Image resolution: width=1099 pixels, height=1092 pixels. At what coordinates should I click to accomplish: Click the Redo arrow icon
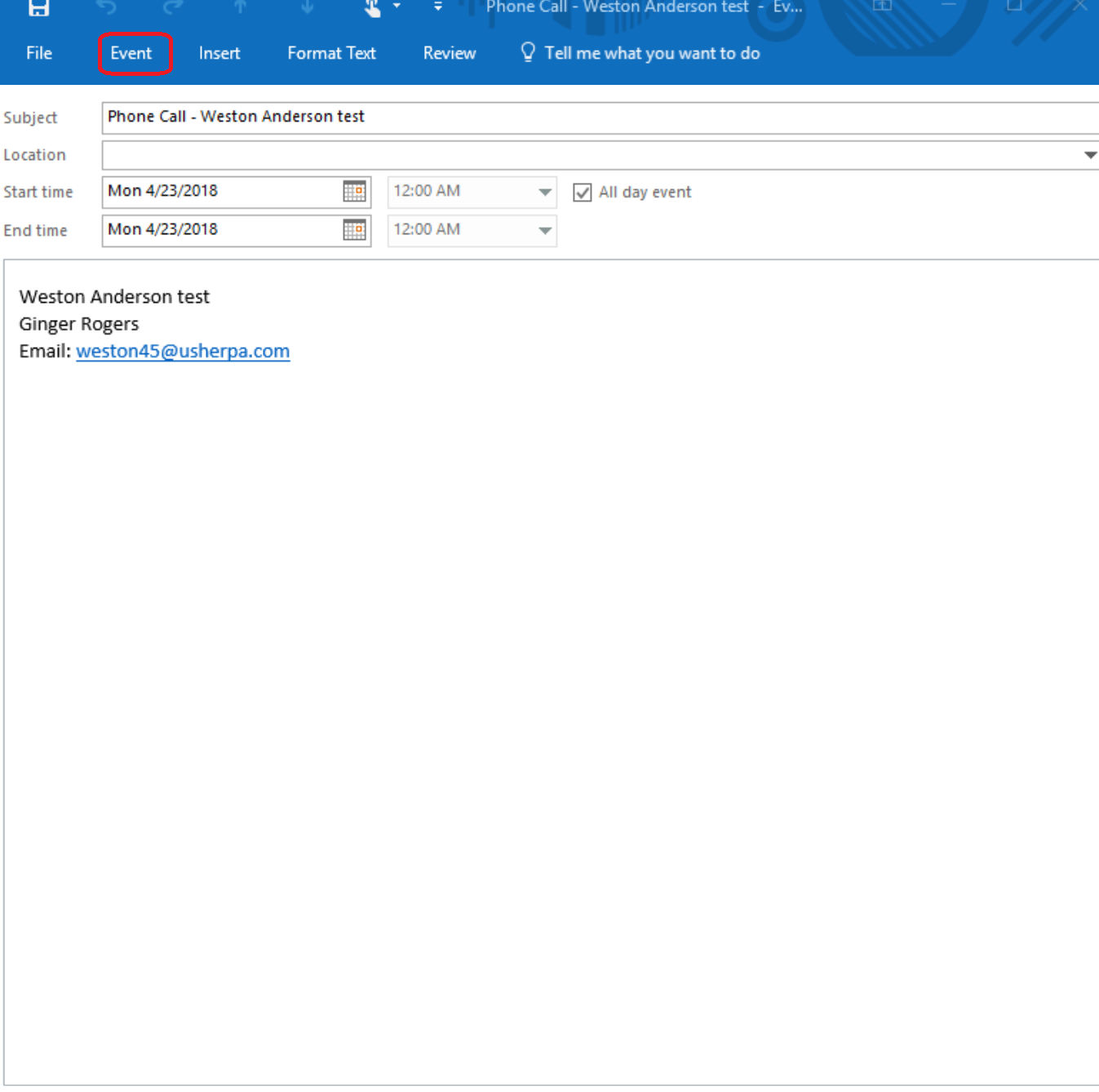(x=173, y=7)
